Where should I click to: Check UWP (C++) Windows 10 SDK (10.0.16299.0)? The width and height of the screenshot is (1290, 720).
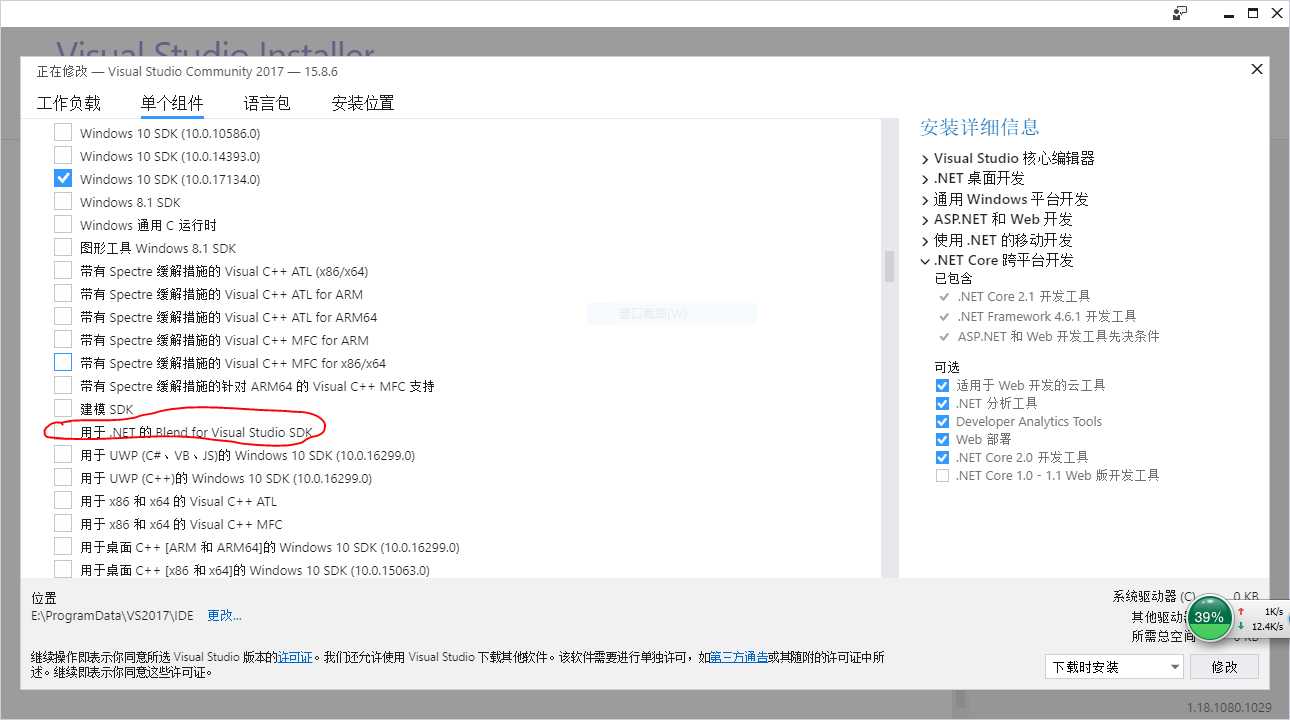tap(63, 477)
